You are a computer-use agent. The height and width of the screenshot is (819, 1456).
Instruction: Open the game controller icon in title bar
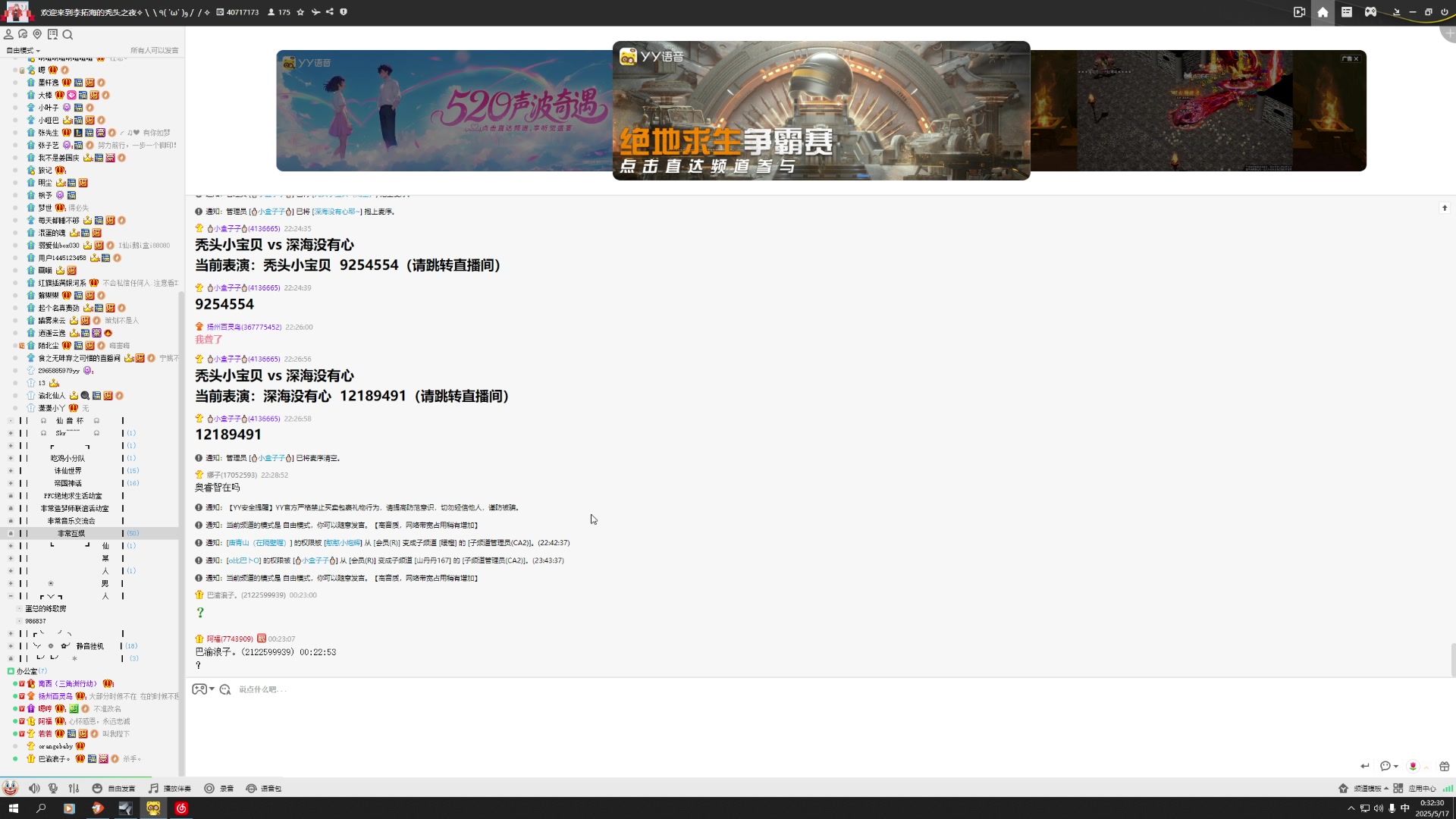1370,12
